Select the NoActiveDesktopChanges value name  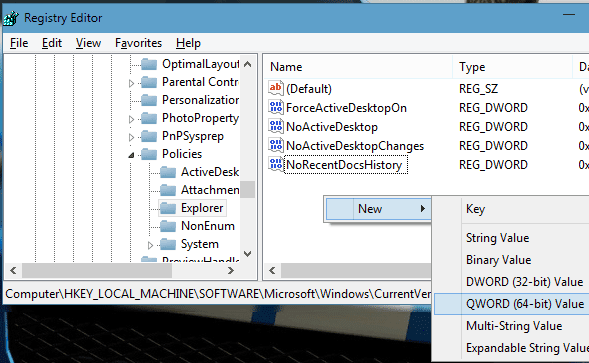click(x=355, y=146)
